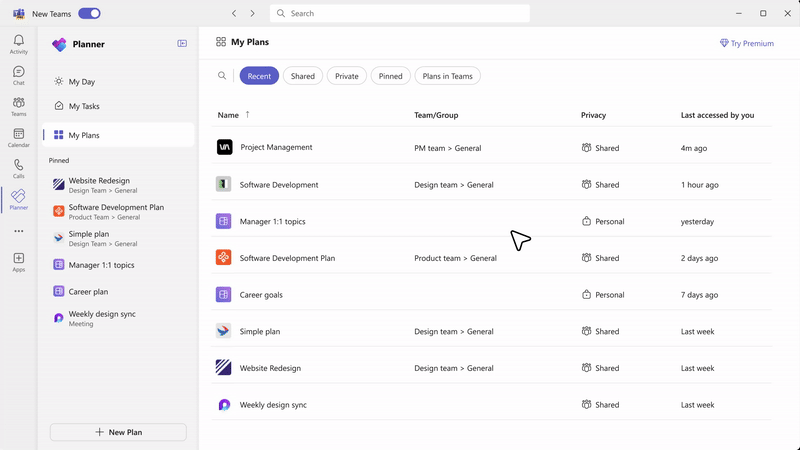The height and width of the screenshot is (450, 800).
Task: Open Teams in the app rail
Action: [18, 106]
